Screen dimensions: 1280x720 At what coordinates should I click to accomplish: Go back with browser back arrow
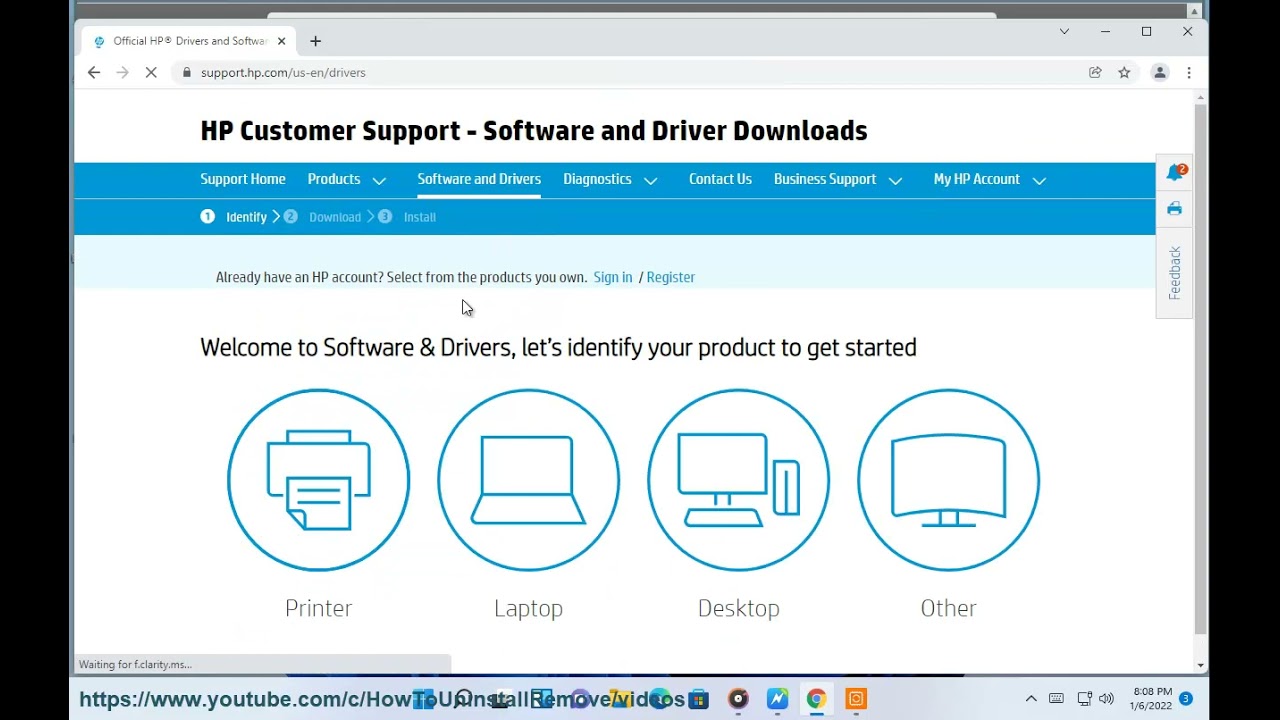94,72
